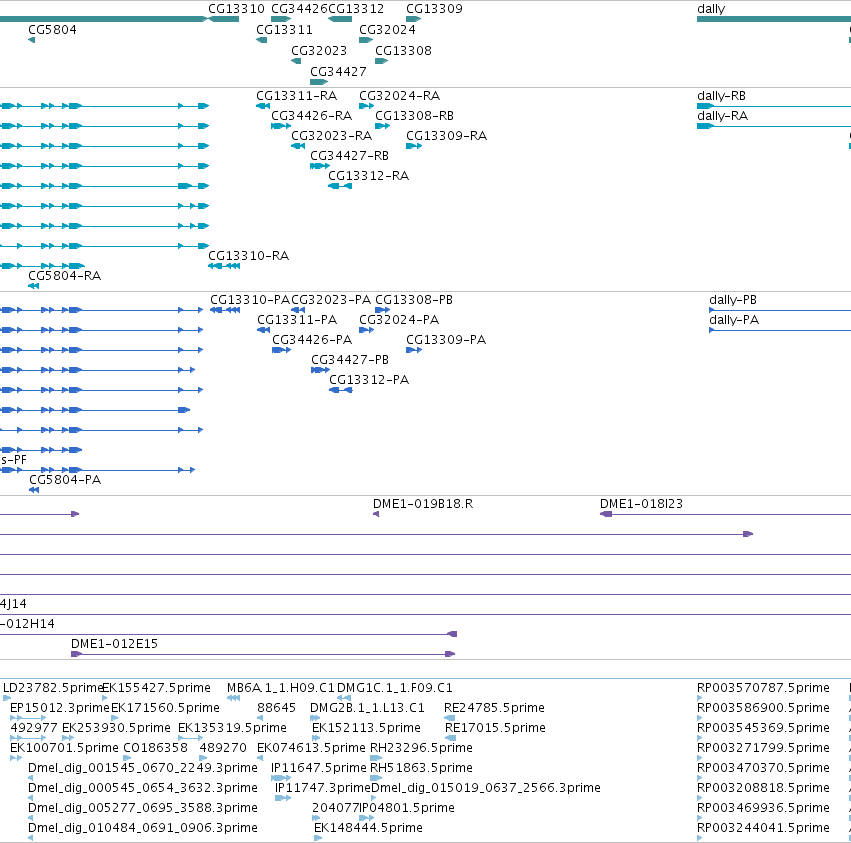Click EST IP11647.5prime
Viewport: 851px width, 843px height.
(x=319, y=768)
